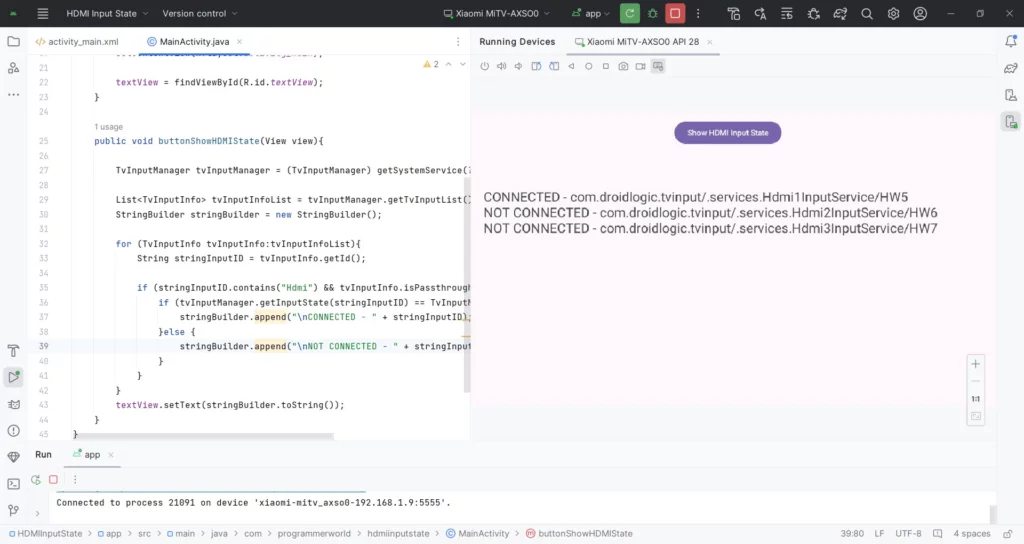Take device screenshot
This screenshot has width=1024, height=544.
point(623,66)
